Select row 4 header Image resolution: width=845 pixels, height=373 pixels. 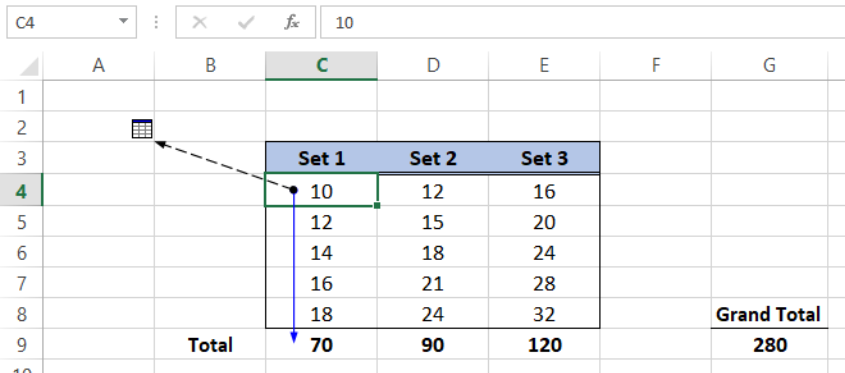coord(21,190)
